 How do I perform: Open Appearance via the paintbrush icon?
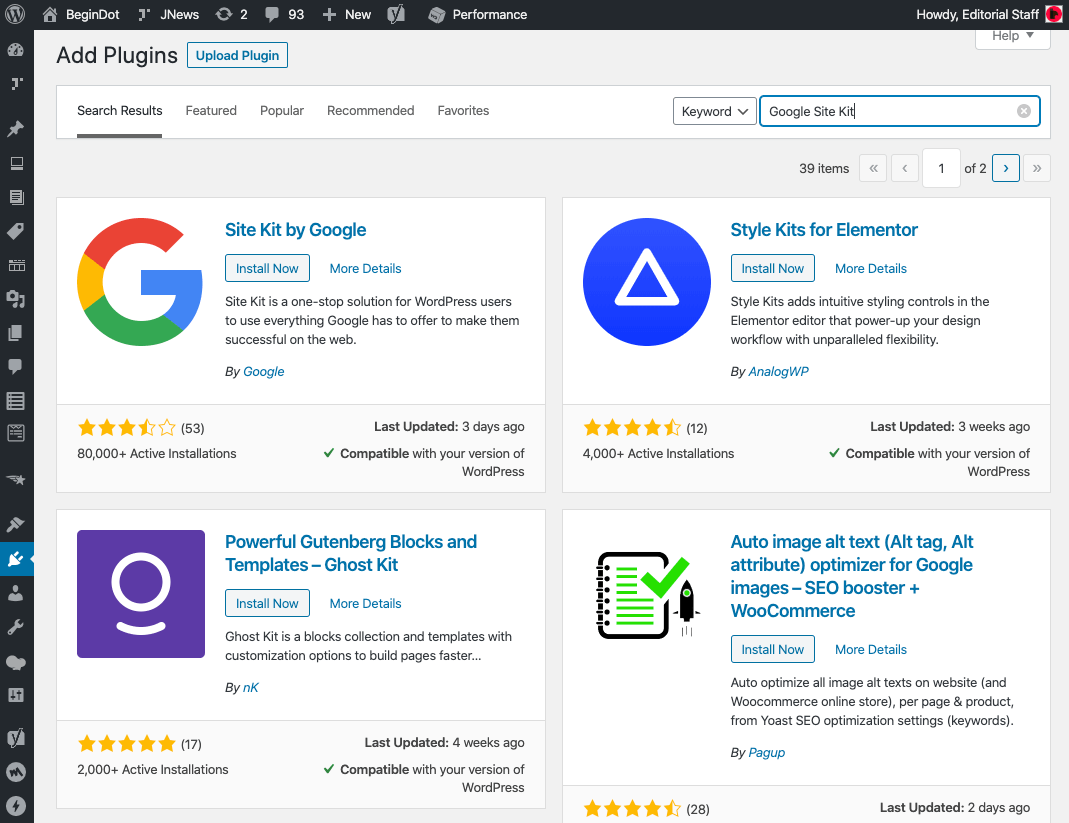click(x=16, y=524)
